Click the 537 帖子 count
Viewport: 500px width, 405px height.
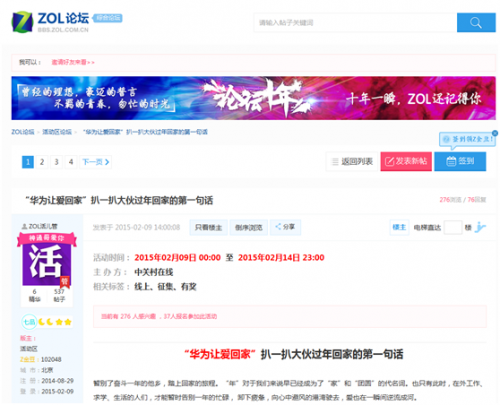[59, 295]
